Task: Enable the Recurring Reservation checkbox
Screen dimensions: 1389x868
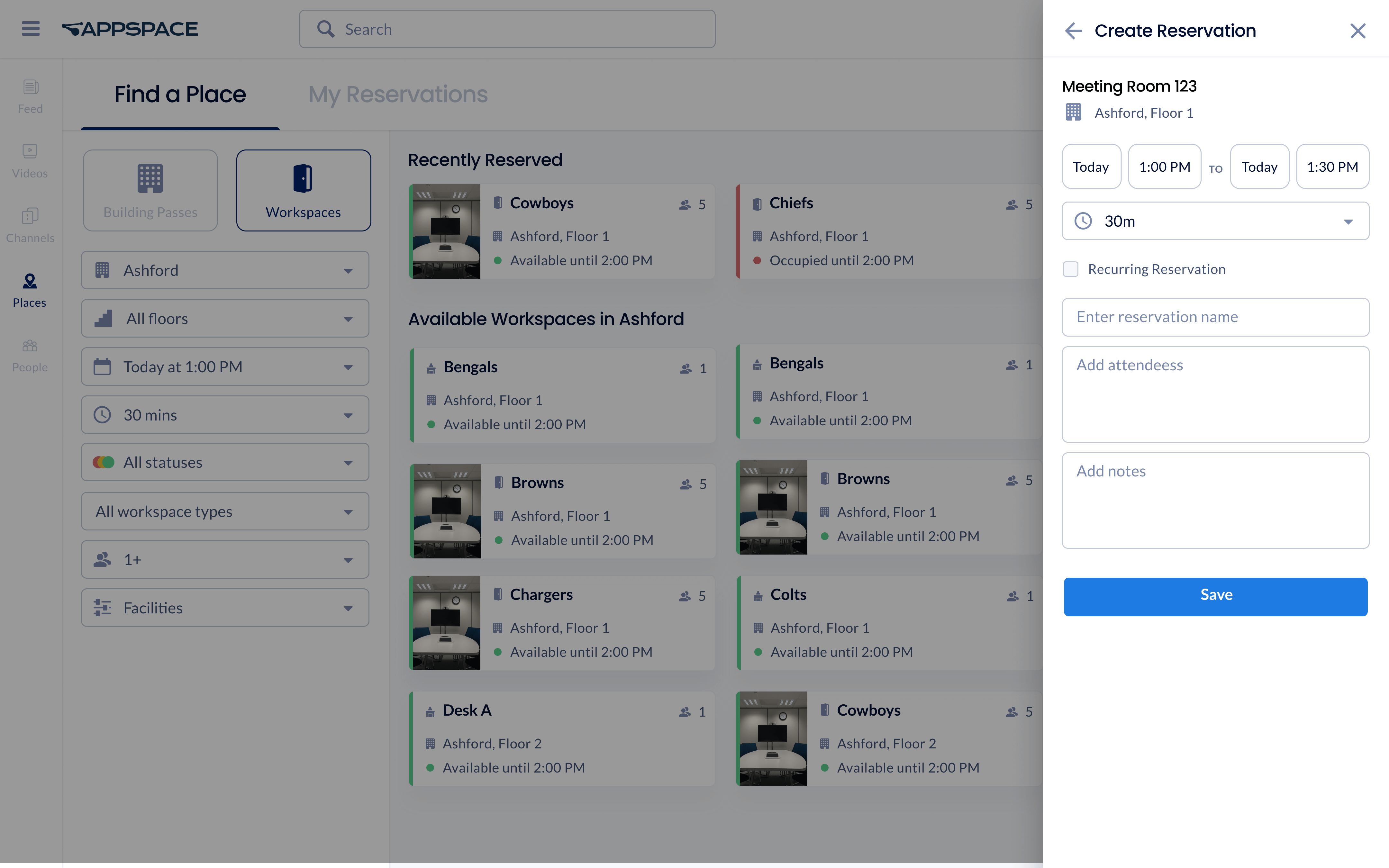Action: point(1070,269)
